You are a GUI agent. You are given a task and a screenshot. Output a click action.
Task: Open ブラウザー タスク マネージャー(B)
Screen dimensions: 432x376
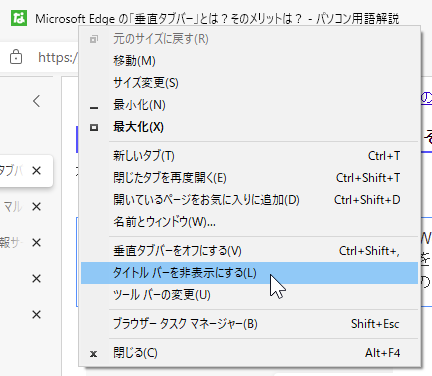click(x=249, y=324)
